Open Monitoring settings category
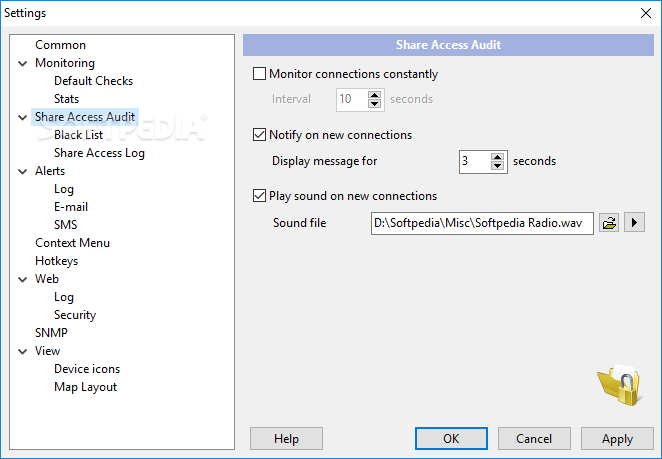 tap(65, 63)
